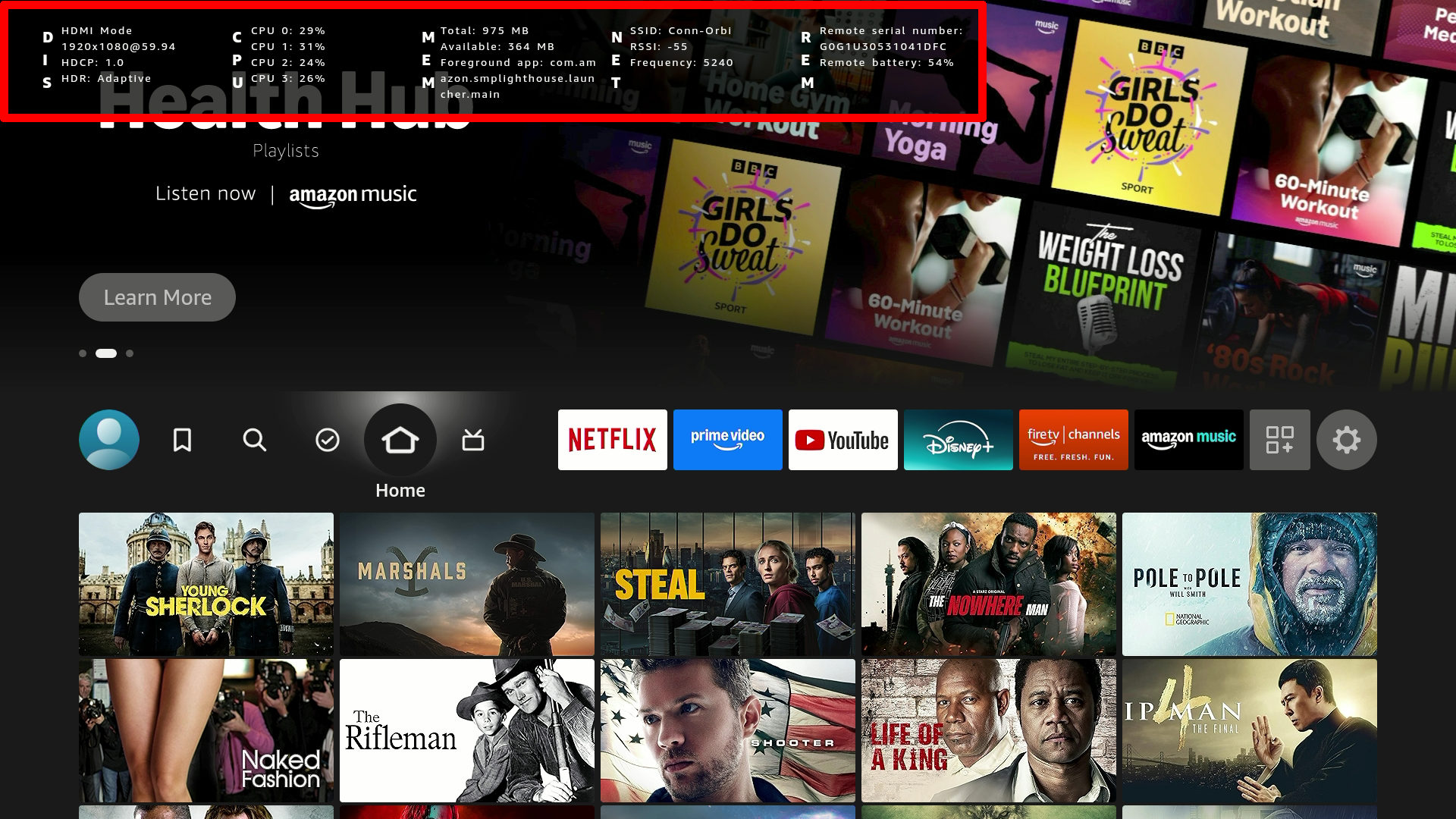Image resolution: width=1456 pixels, height=819 pixels.
Task: Click the Remote battery: 54% text
Action: (886, 63)
